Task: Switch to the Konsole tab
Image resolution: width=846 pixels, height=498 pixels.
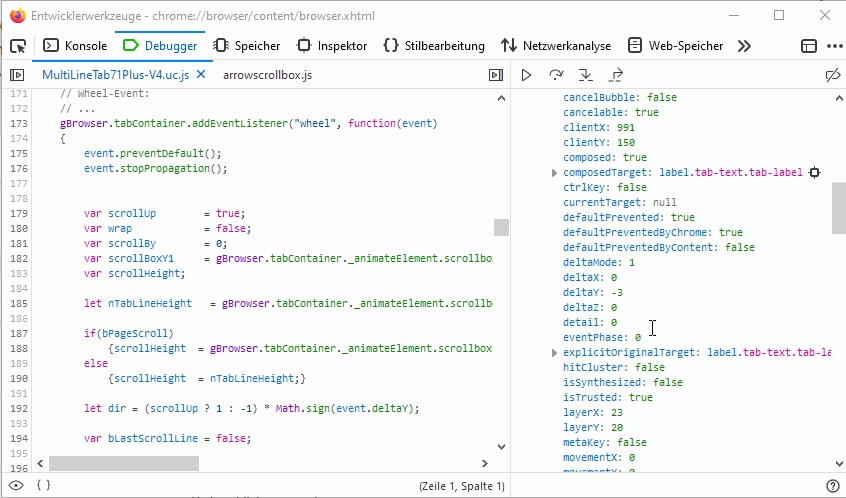Action: [75, 46]
